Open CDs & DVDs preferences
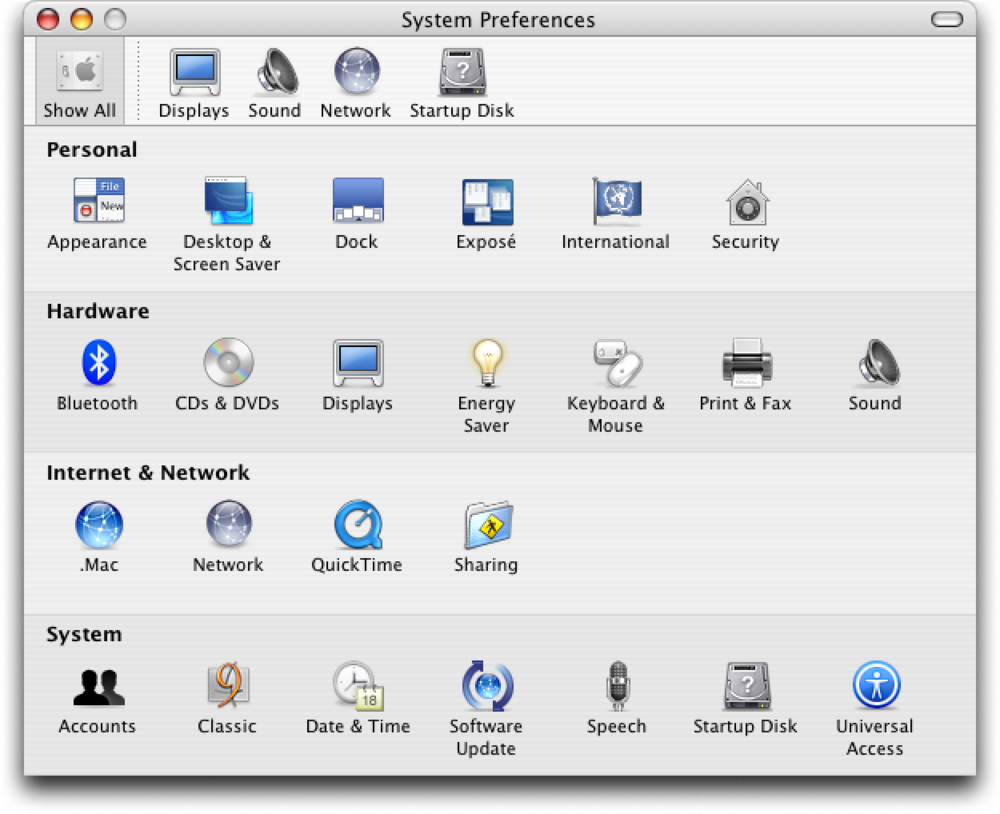Viewport: 1000px width, 814px height. [x=228, y=375]
